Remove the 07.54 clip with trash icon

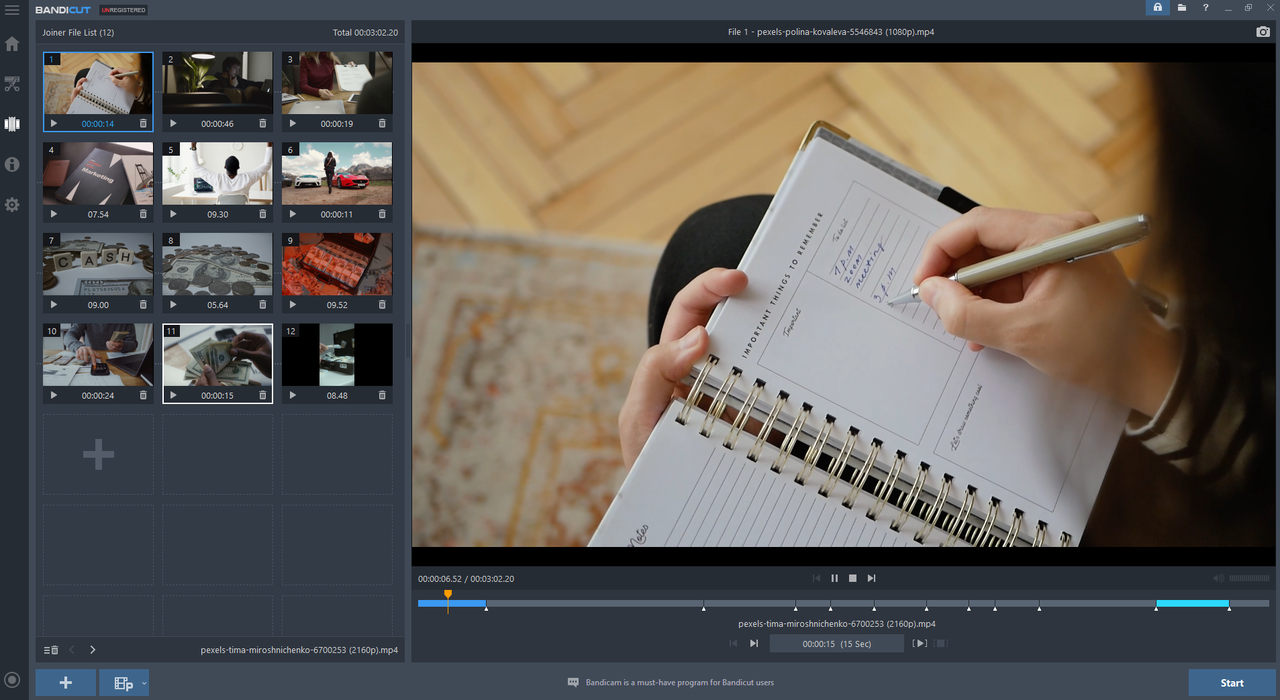pos(143,214)
